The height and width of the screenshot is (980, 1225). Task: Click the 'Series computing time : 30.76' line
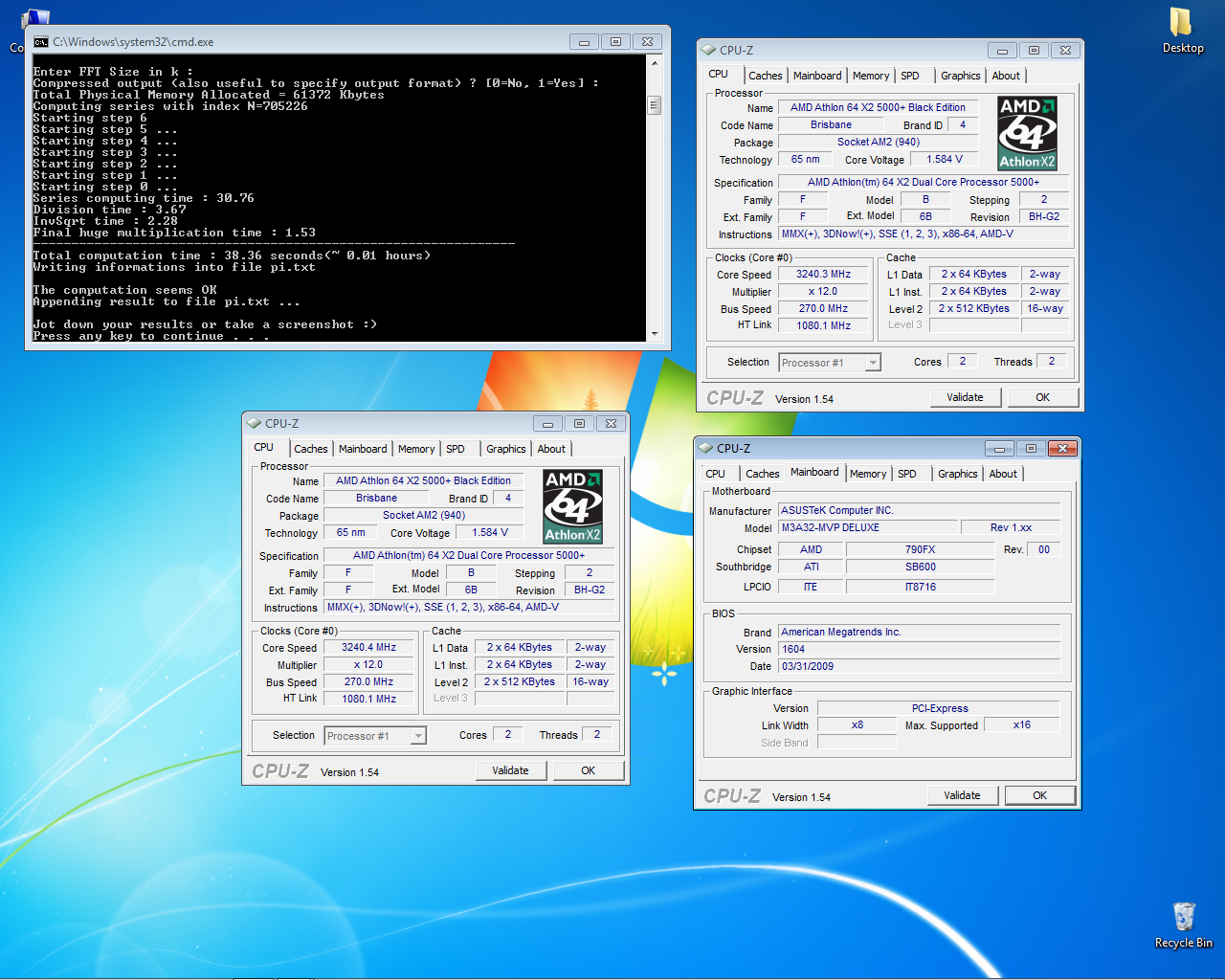click(144, 198)
